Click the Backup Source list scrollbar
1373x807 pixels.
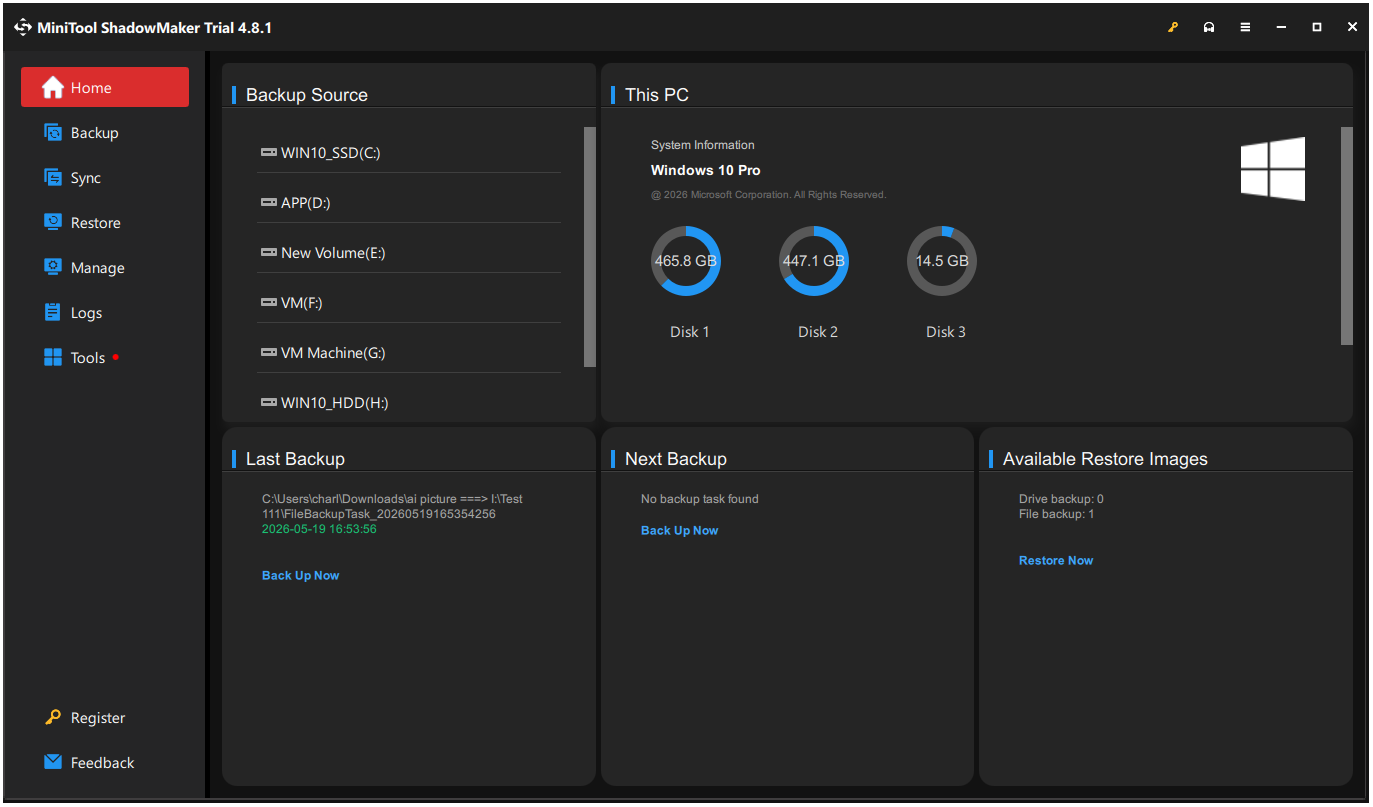pos(590,247)
